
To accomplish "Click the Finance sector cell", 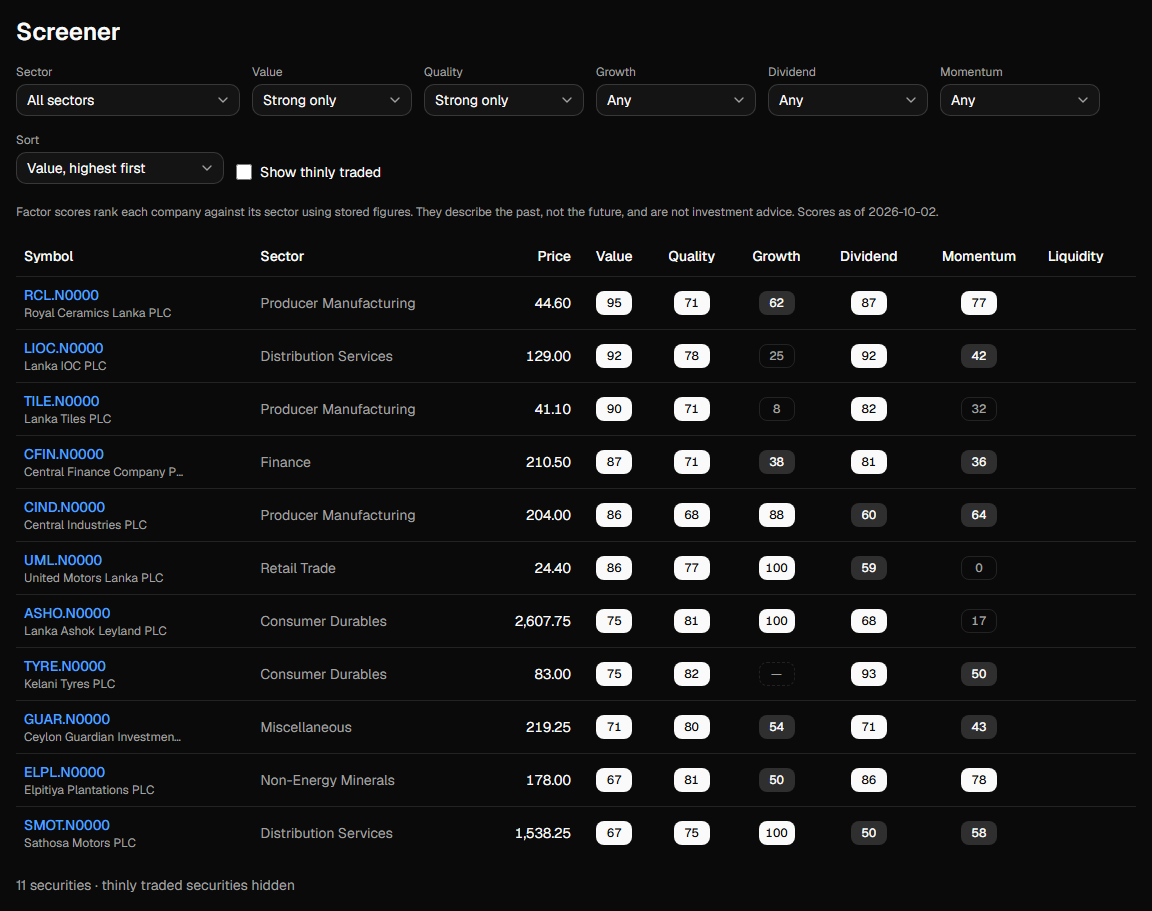I will 285,462.
